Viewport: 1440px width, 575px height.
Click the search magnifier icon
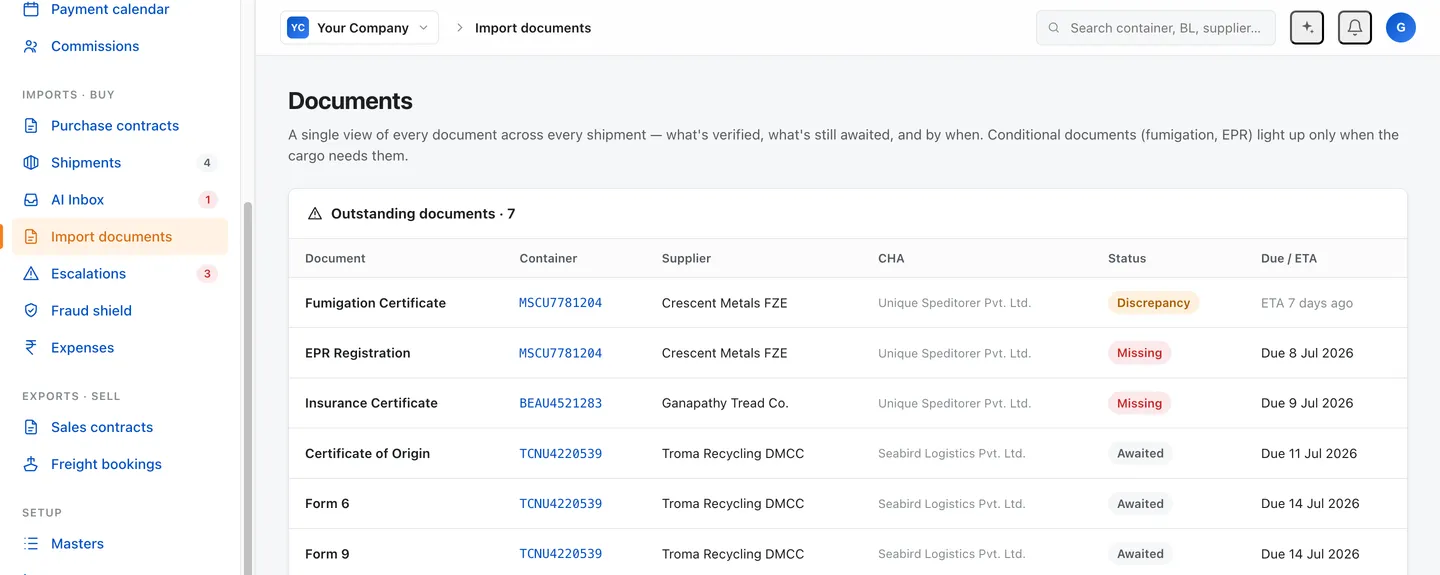click(1054, 28)
